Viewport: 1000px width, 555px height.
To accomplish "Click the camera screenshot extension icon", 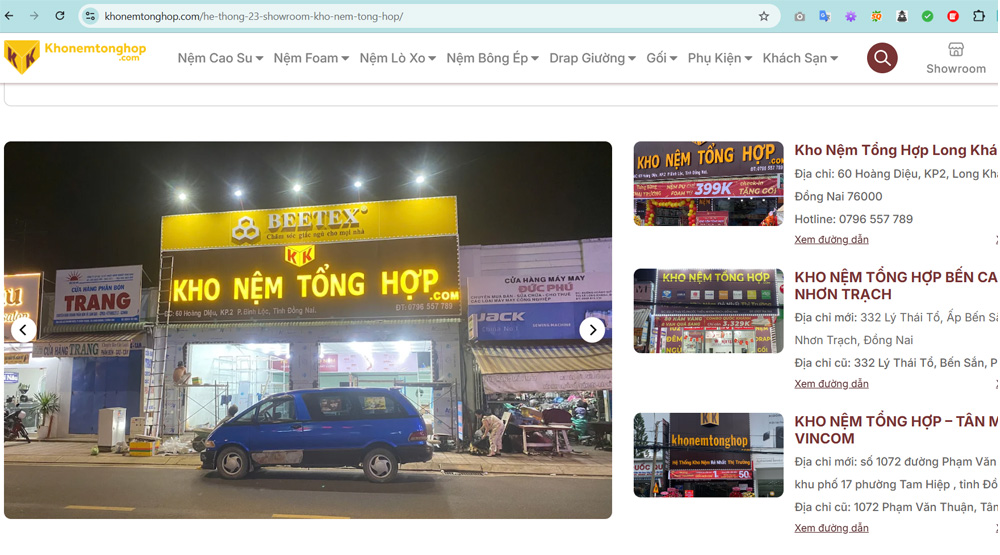I will coord(799,16).
